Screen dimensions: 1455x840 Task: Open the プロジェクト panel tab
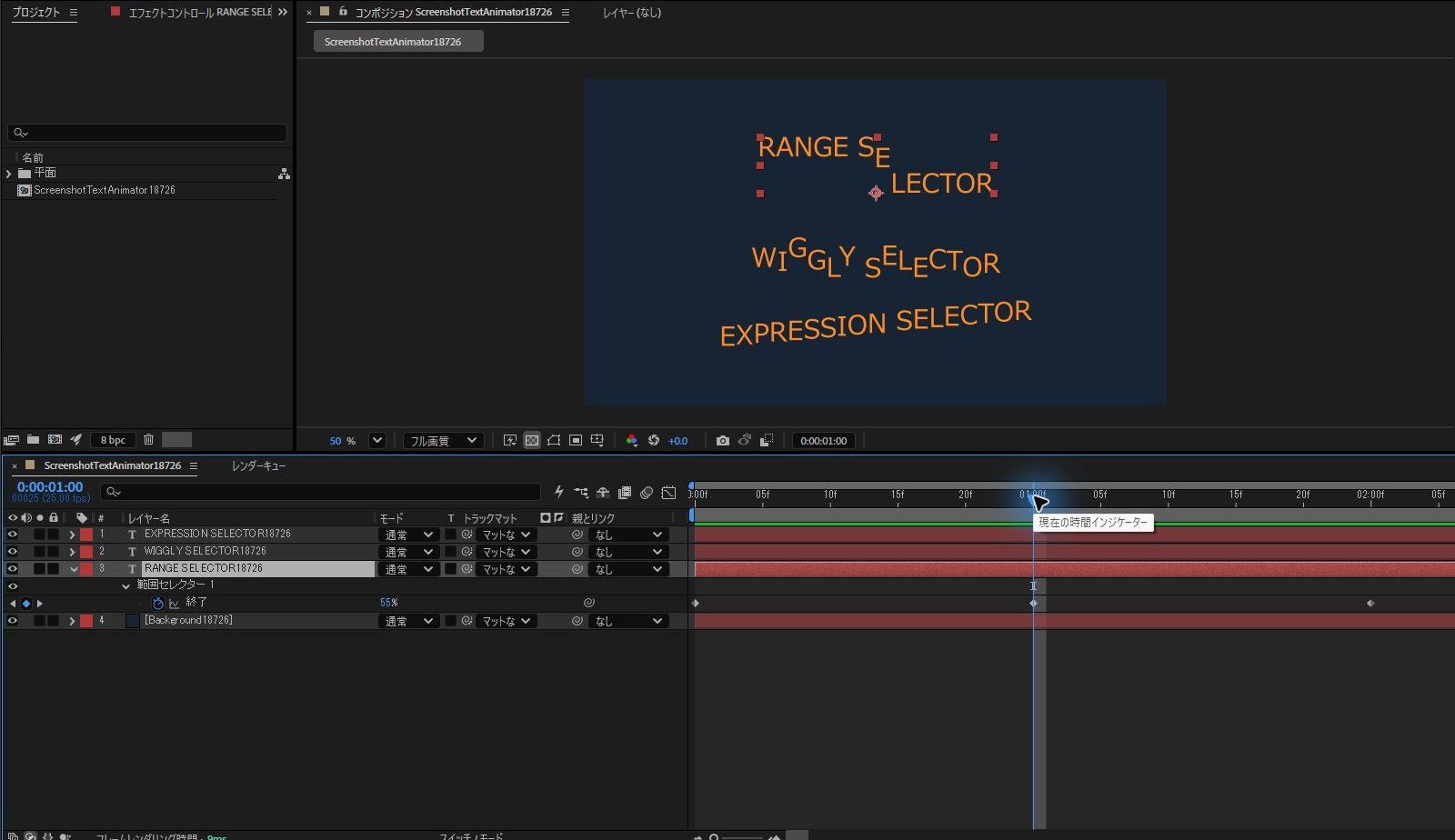(x=35, y=12)
